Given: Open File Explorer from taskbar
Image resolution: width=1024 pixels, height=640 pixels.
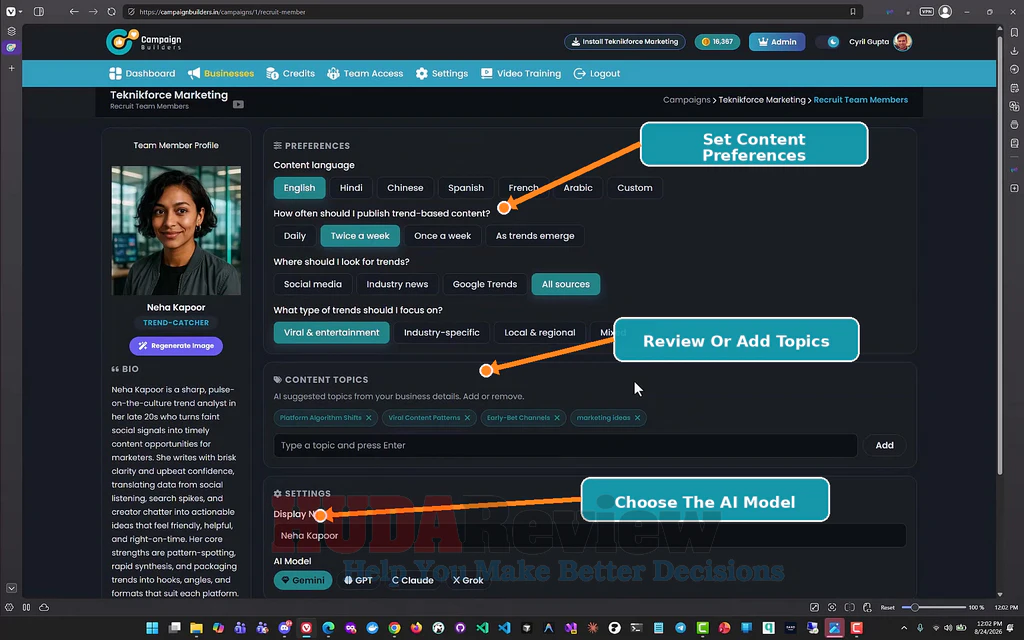Looking at the screenshot, I should click(196, 628).
